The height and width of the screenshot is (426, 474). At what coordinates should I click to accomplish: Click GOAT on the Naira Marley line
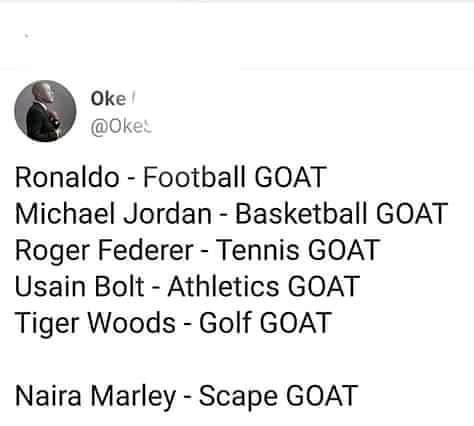322,396
